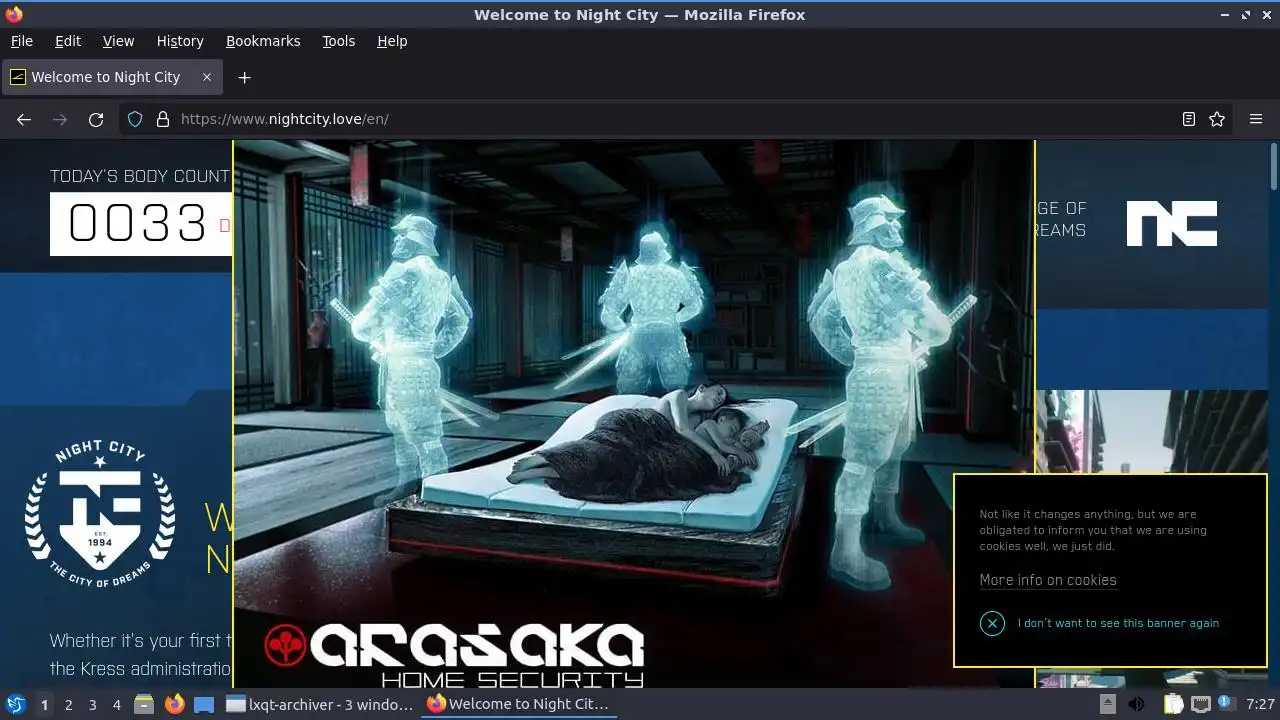1280x720 pixels.
Task: Open volume control speaker icon
Action: [1136, 704]
